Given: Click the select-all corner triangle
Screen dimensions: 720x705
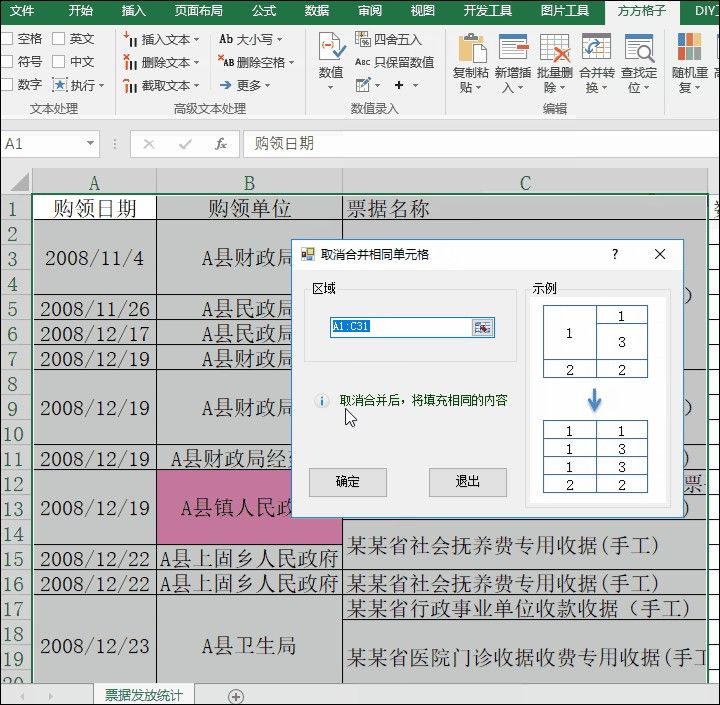Looking at the screenshot, I should (19, 182).
